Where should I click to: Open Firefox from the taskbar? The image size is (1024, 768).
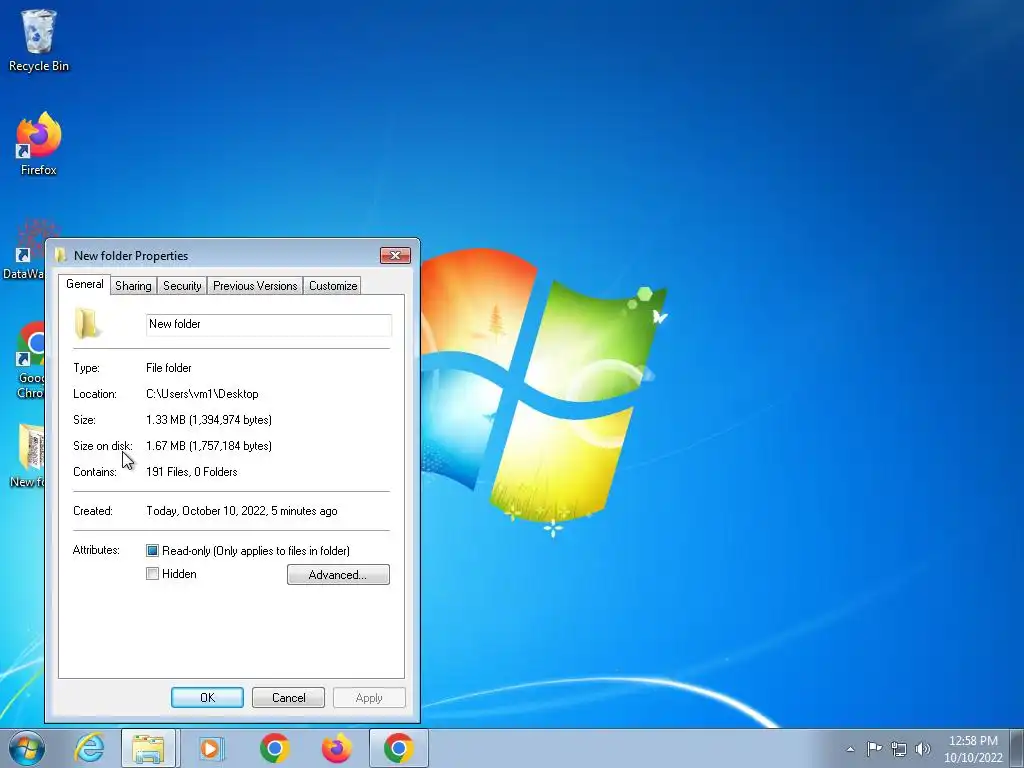[336, 748]
